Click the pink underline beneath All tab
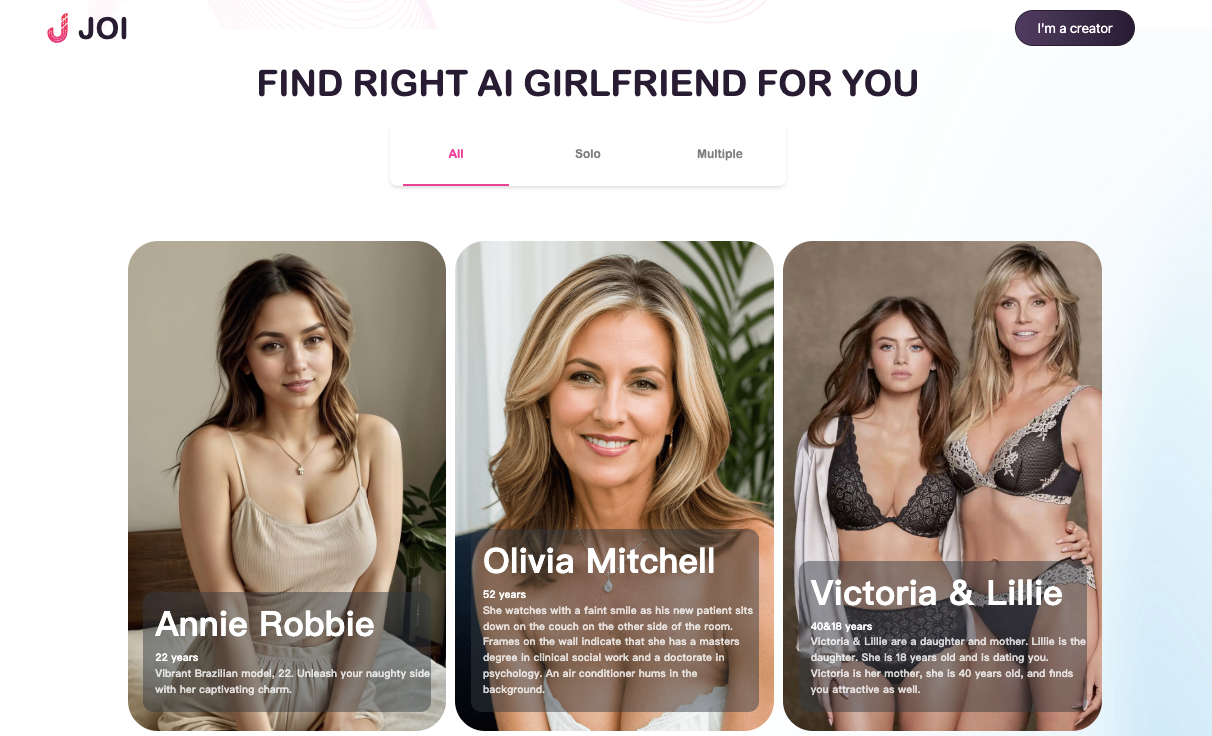 pos(456,184)
